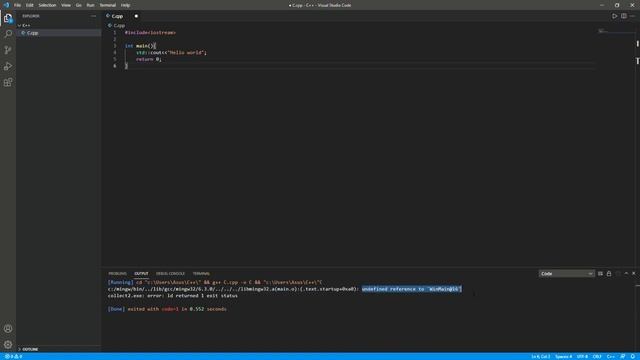Screen dimensions: 640x360
Task: Select C.cpp file in Explorer tree
Action: (58, 33)
